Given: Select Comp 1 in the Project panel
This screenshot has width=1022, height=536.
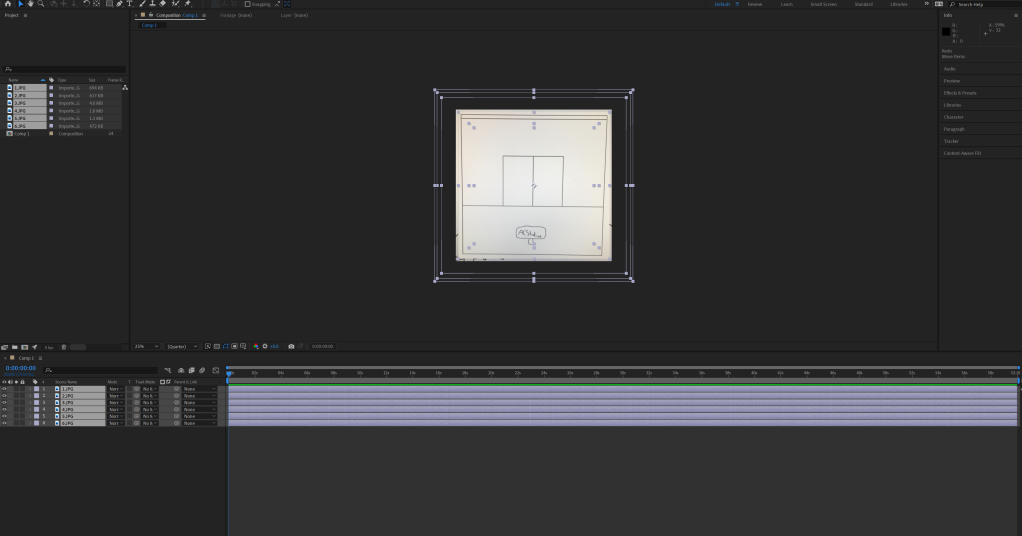Looking at the screenshot, I should [20, 133].
